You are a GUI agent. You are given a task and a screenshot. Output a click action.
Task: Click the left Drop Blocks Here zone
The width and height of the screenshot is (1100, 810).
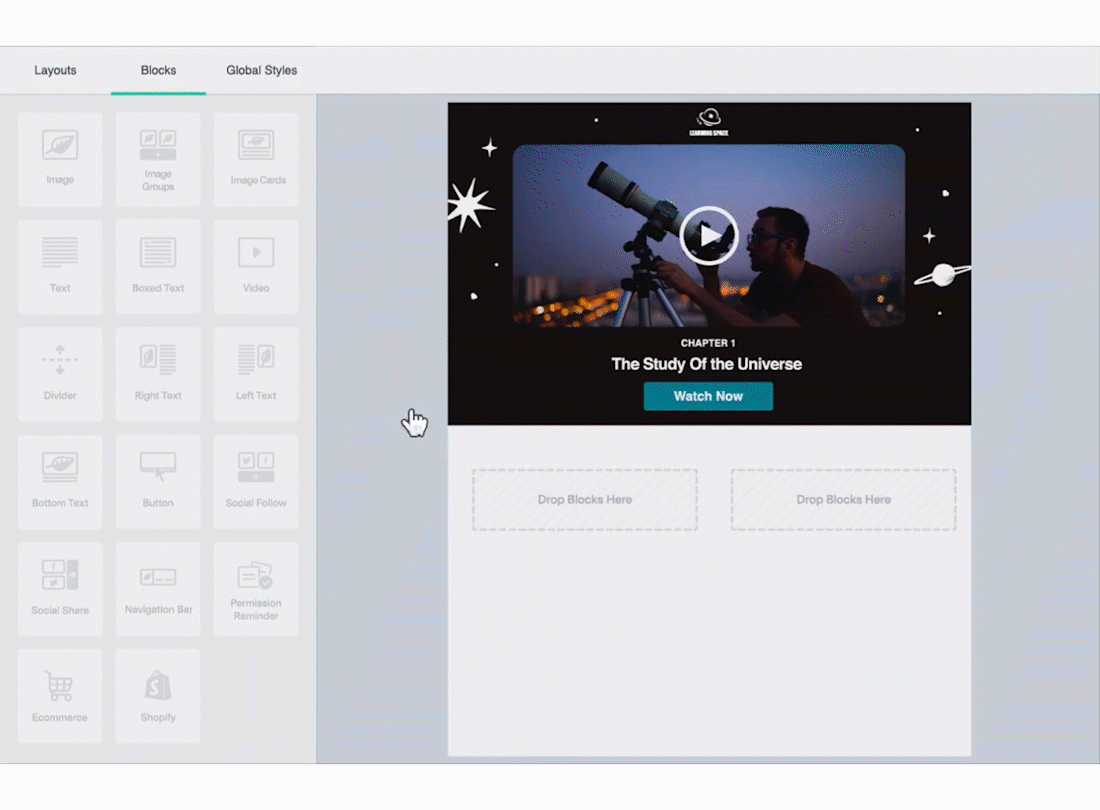coord(585,500)
